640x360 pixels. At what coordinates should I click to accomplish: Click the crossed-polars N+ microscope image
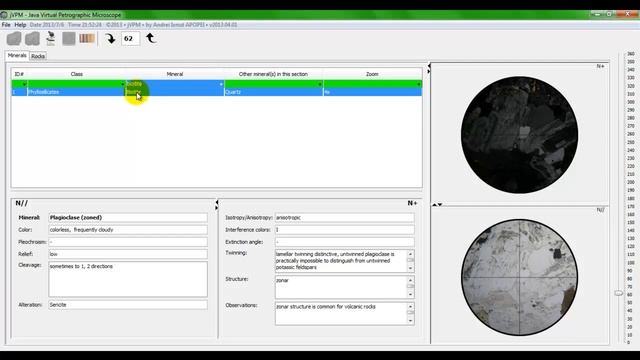pyautogui.click(x=519, y=135)
